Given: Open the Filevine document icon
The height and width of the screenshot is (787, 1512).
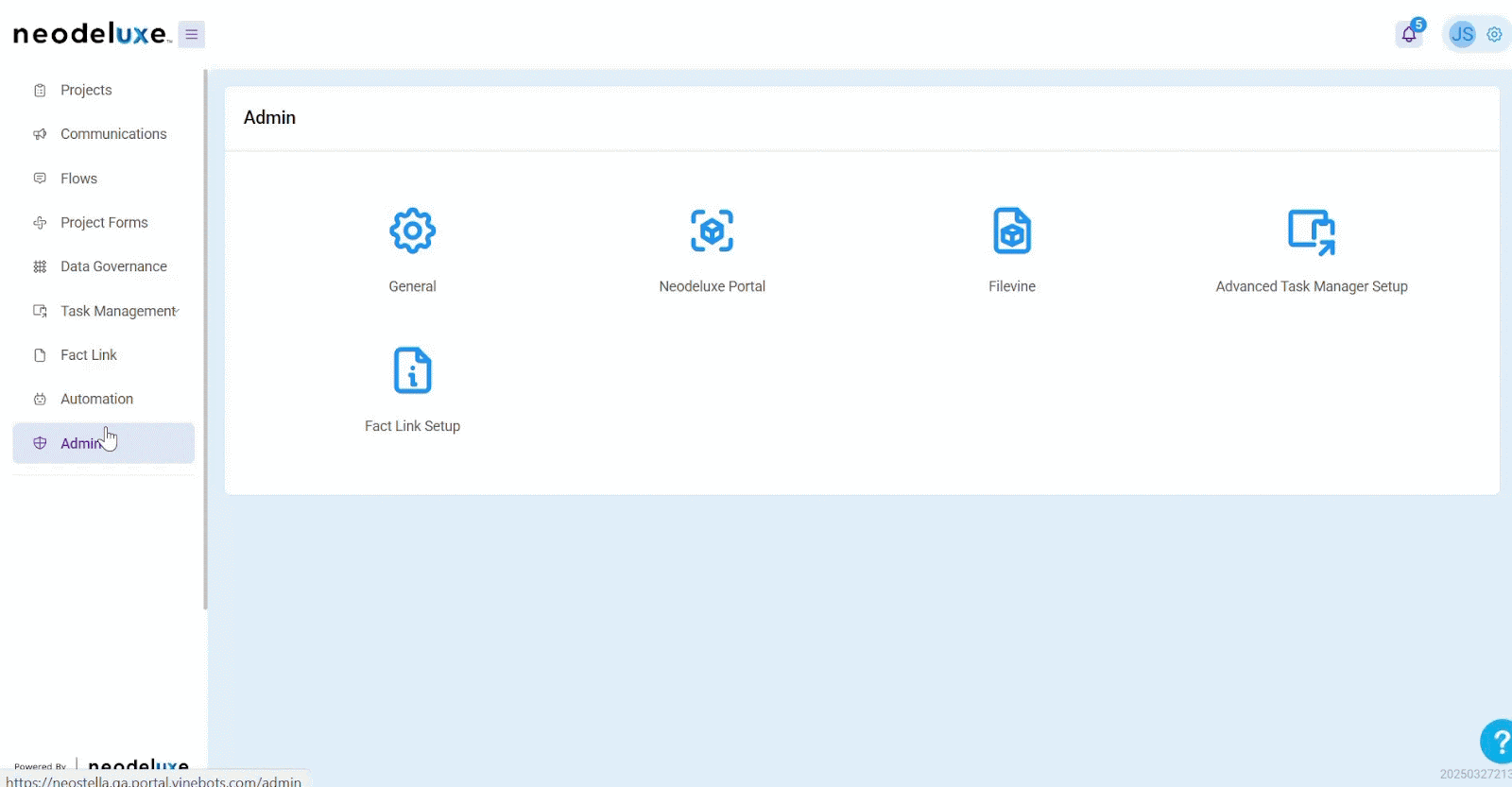Looking at the screenshot, I should (x=1012, y=231).
